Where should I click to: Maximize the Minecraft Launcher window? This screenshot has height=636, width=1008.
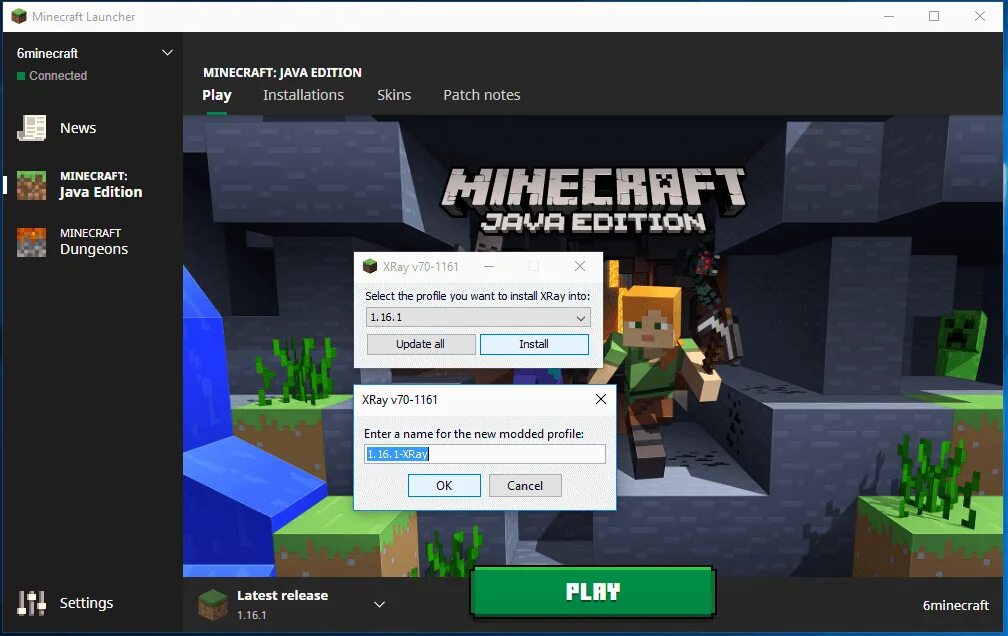coord(934,16)
